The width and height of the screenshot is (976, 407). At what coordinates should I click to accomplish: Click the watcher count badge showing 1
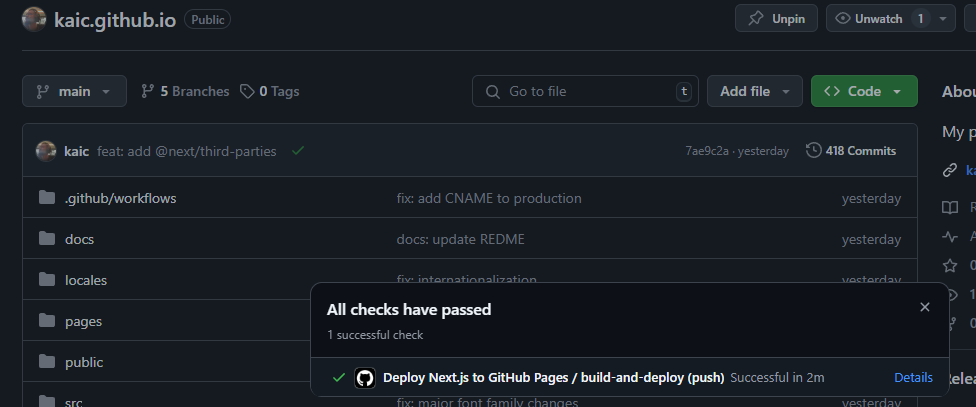920,19
